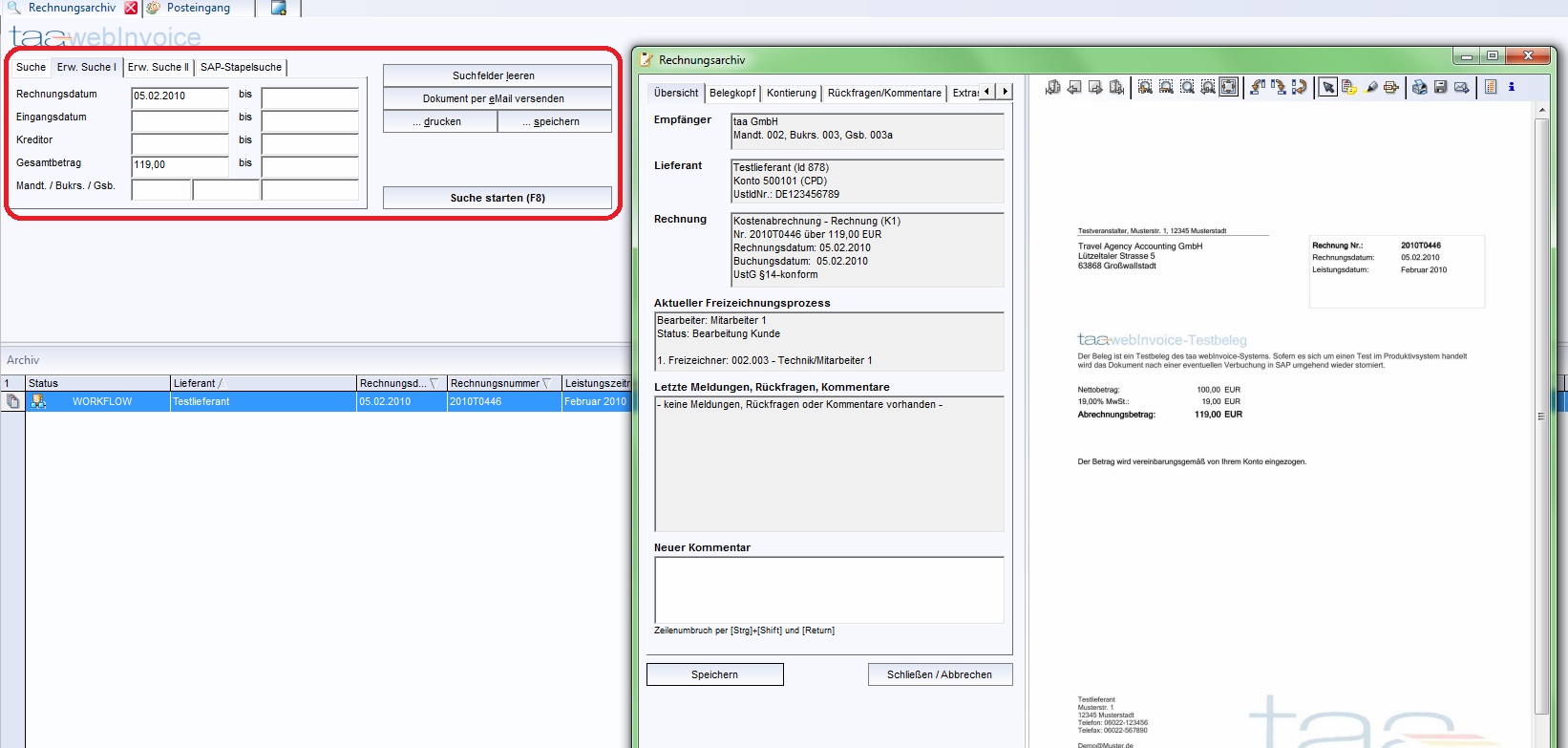Click Suche starten (F8) button
Image resolution: width=1568 pixels, height=748 pixels.
coord(498,198)
